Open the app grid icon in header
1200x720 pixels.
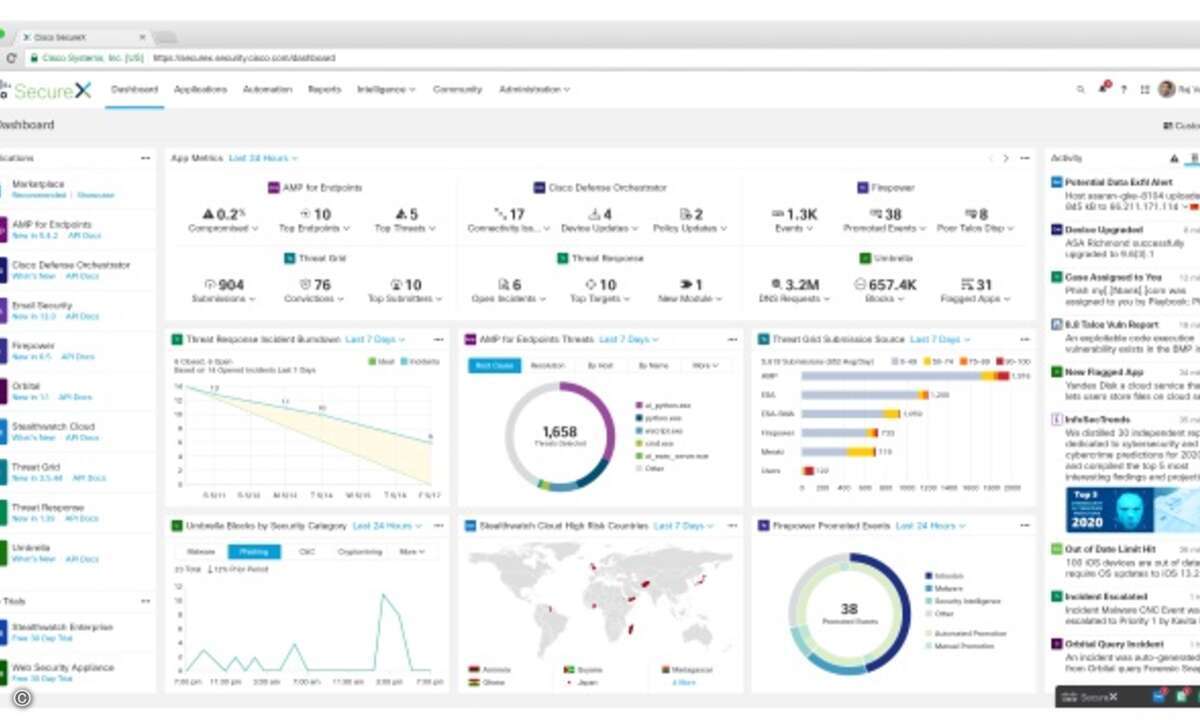(x=1144, y=90)
